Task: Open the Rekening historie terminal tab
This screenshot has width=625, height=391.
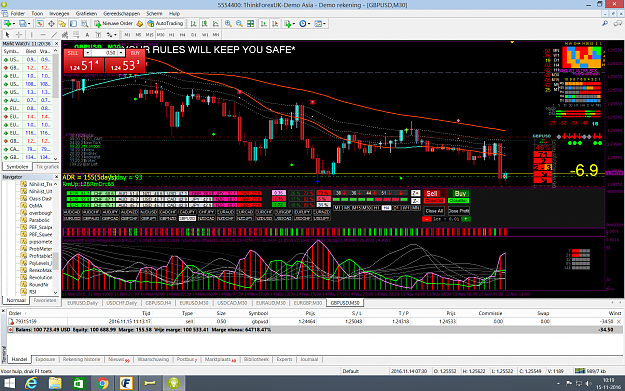Action: click(81, 360)
